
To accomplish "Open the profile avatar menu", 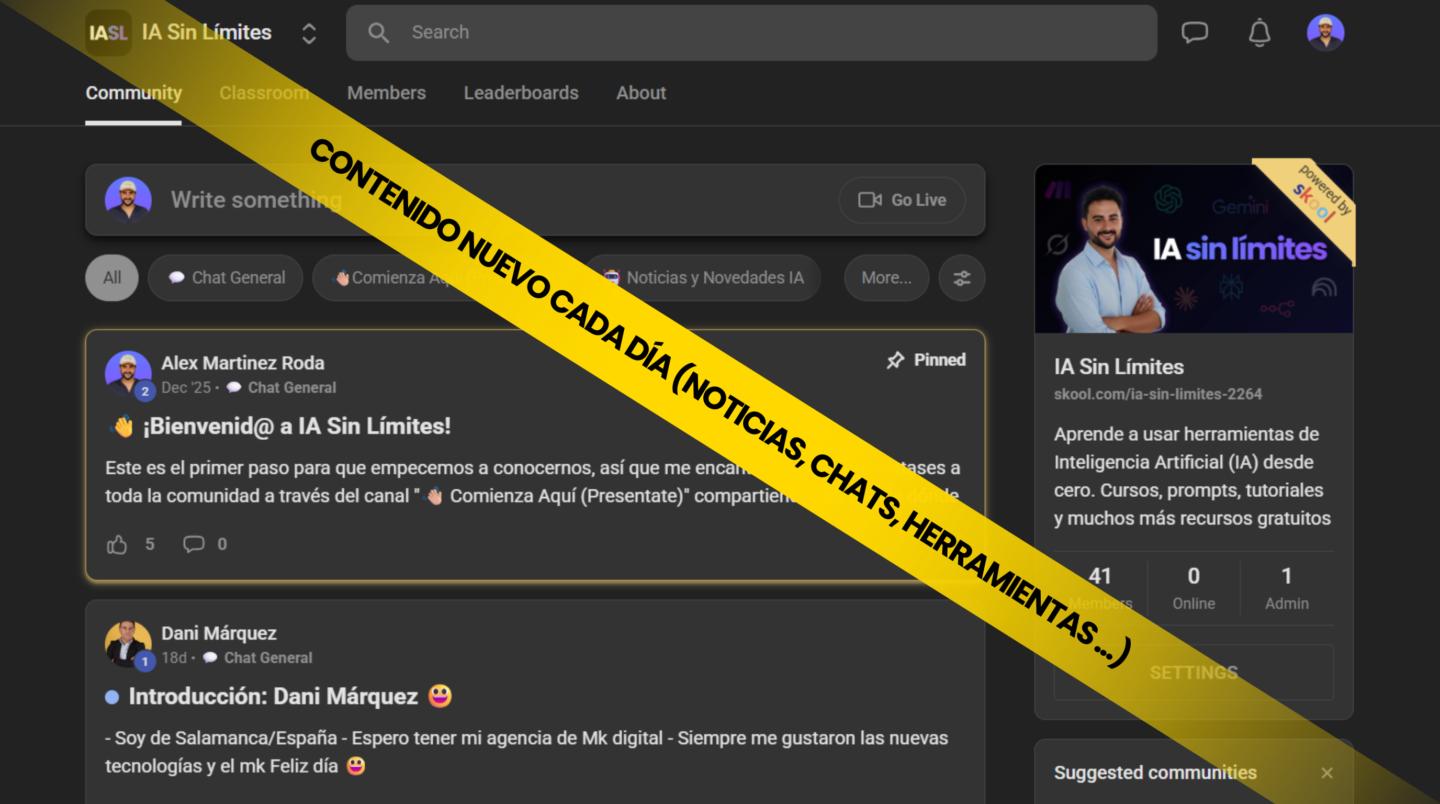I will click(x=1325, y=33).
